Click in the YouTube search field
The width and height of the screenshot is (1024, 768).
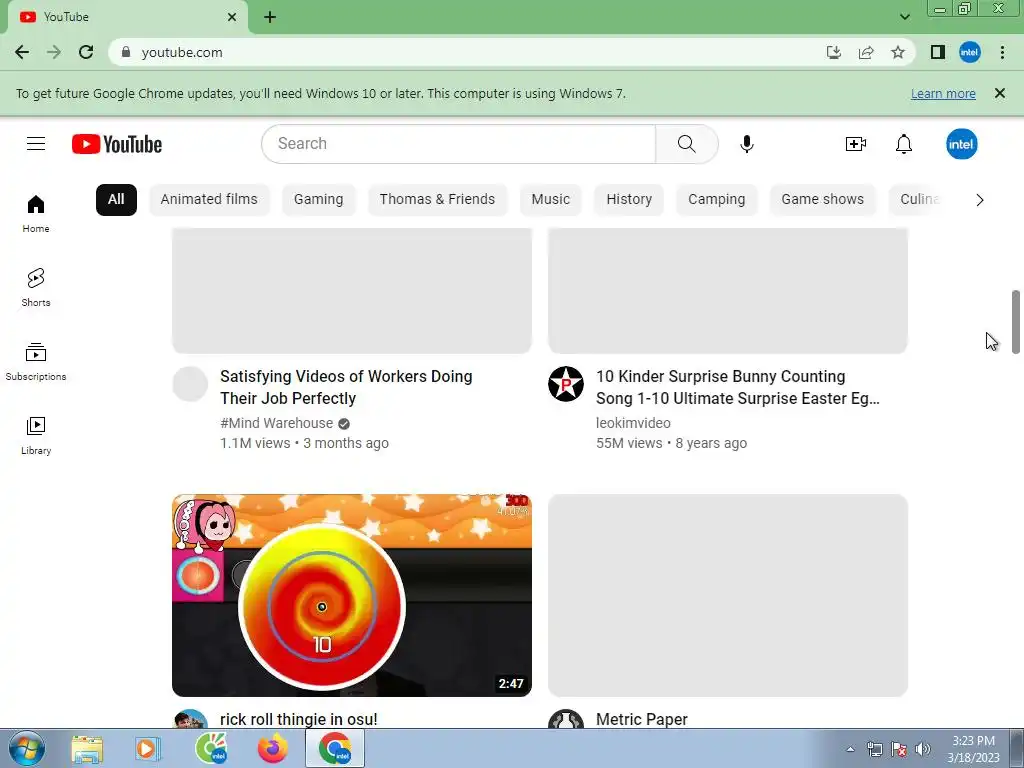click(458, 144)
